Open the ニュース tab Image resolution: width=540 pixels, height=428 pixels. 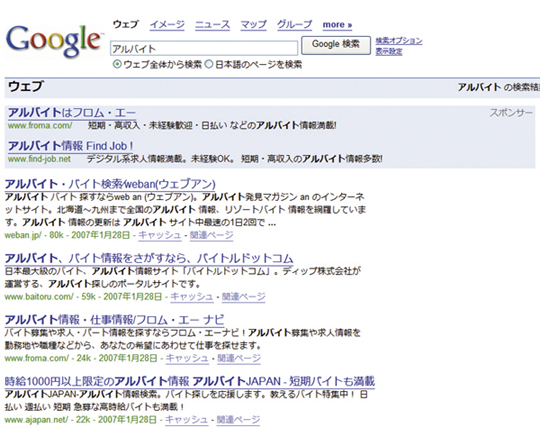pyautogui.click(x=212, y=25)
